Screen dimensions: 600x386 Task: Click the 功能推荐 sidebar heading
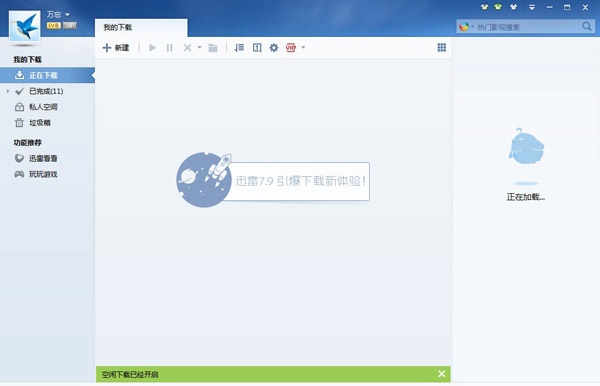tap(28, 143)
